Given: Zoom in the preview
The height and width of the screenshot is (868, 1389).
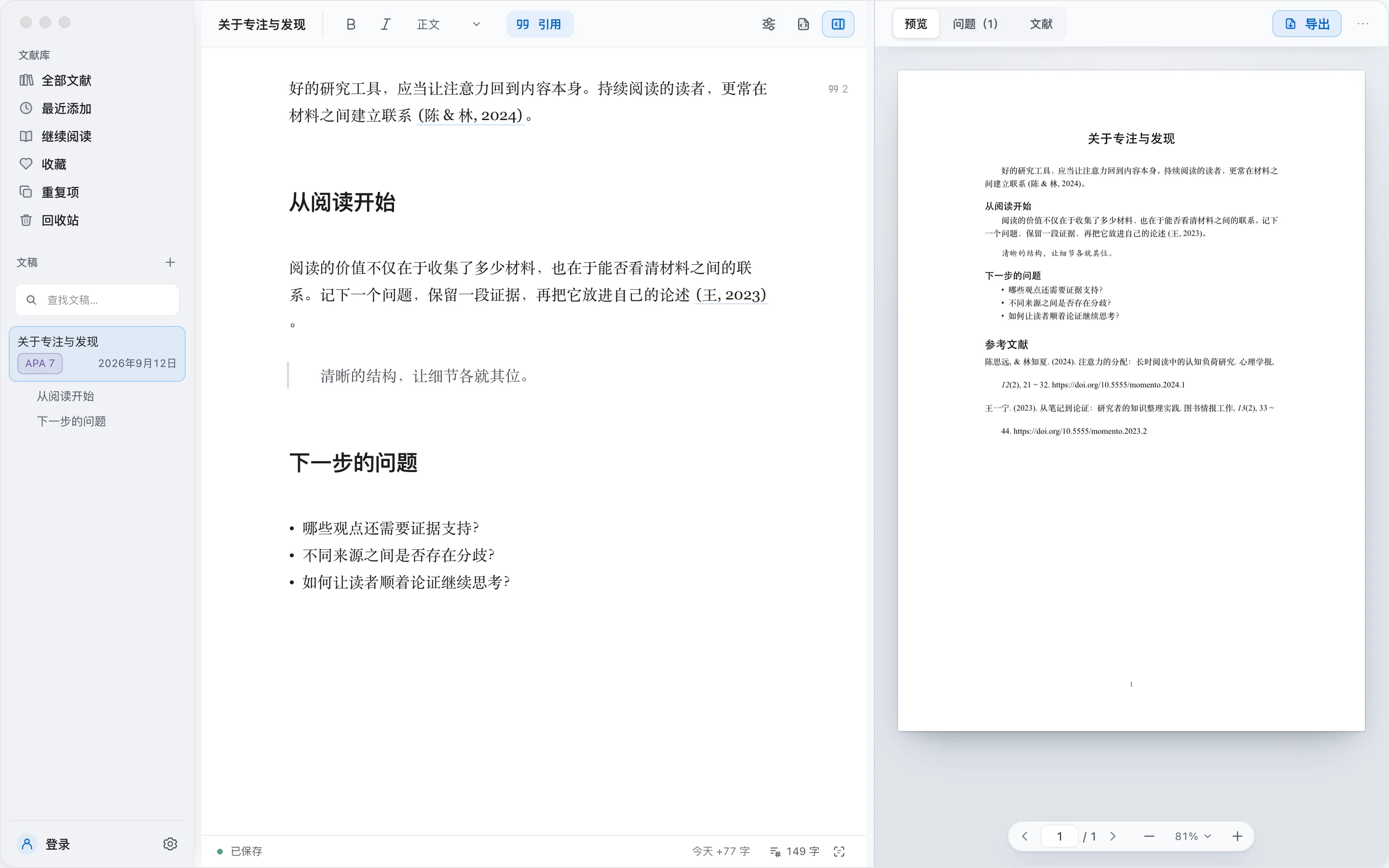Looking at the screenshot, I should coord(1238,837).
